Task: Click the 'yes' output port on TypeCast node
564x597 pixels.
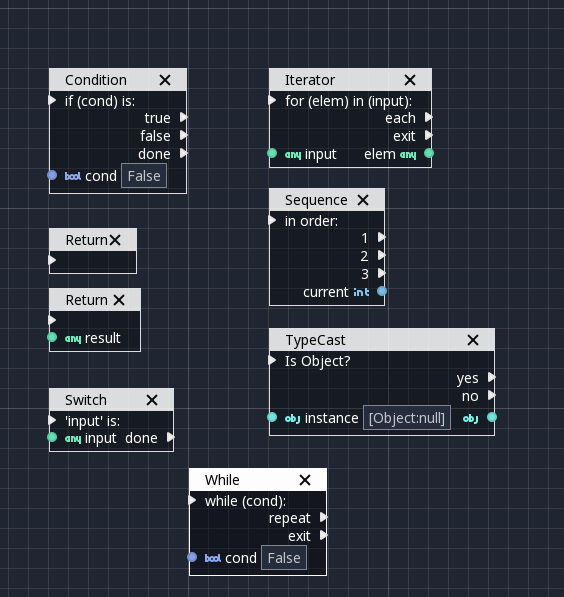Action: pyautogui.click(x=492, y=377)
